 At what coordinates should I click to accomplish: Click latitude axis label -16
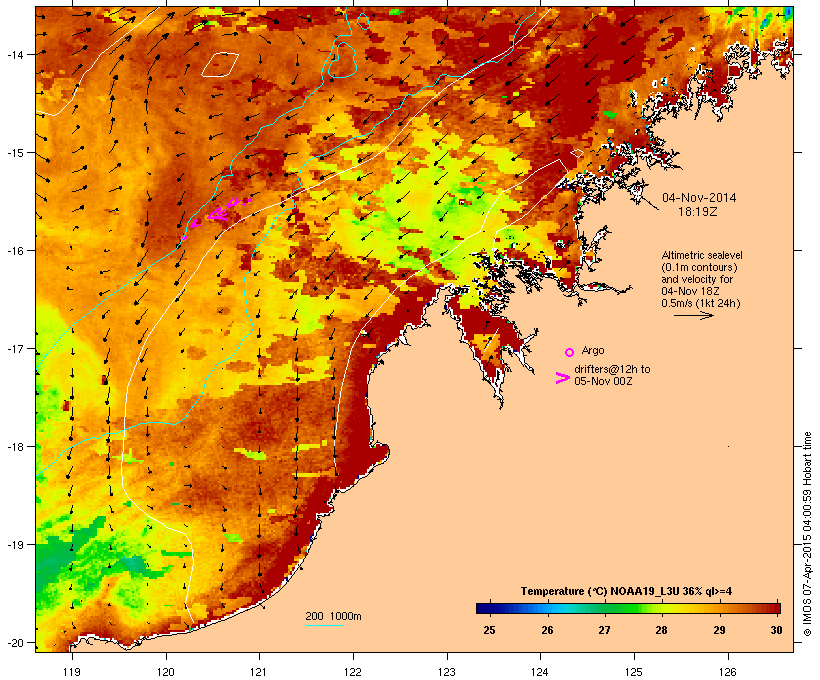pyautogui.click(x=14, y=251)
